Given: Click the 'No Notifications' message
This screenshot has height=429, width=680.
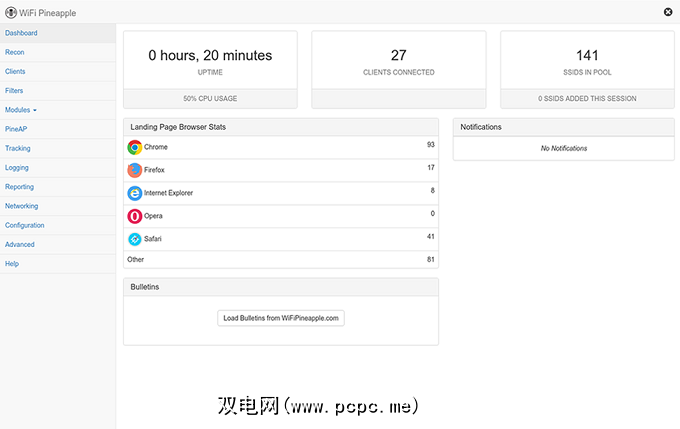Looking at the screenshot, I should click(x=564, y=148).
